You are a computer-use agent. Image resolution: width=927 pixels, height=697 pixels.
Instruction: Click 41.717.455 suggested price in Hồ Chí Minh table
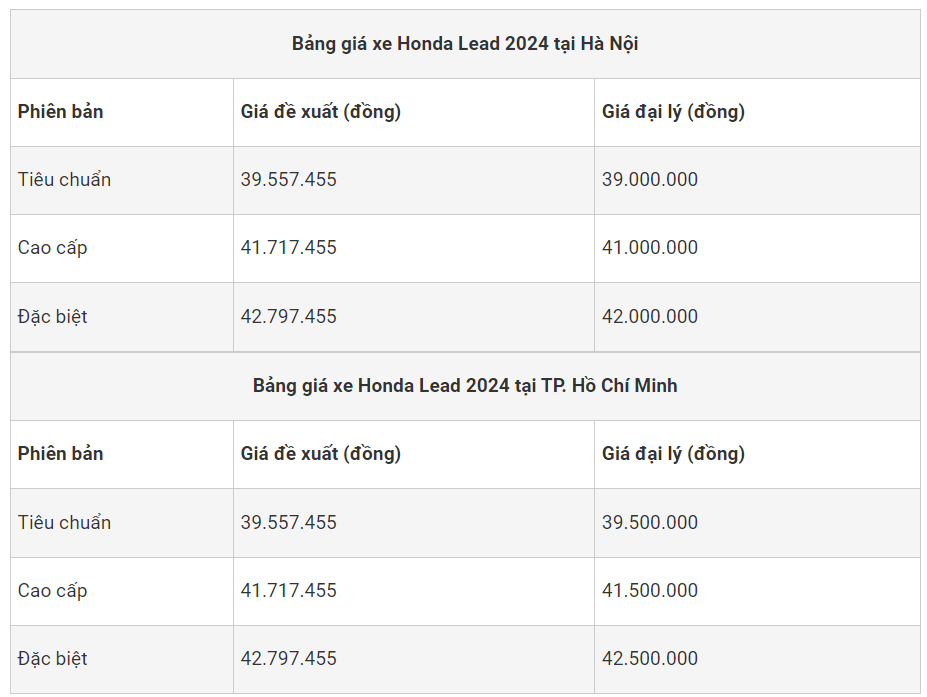tap(289, 591)
